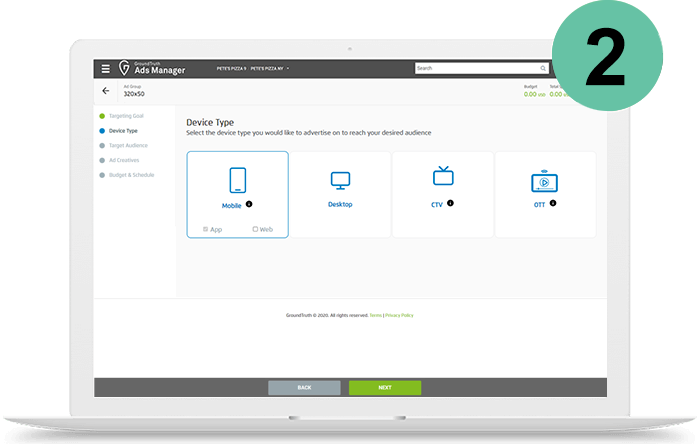Click the Budget 0.00 USD value
The image size is (700, 444).
pyautogui.click(x=534, y=94)
